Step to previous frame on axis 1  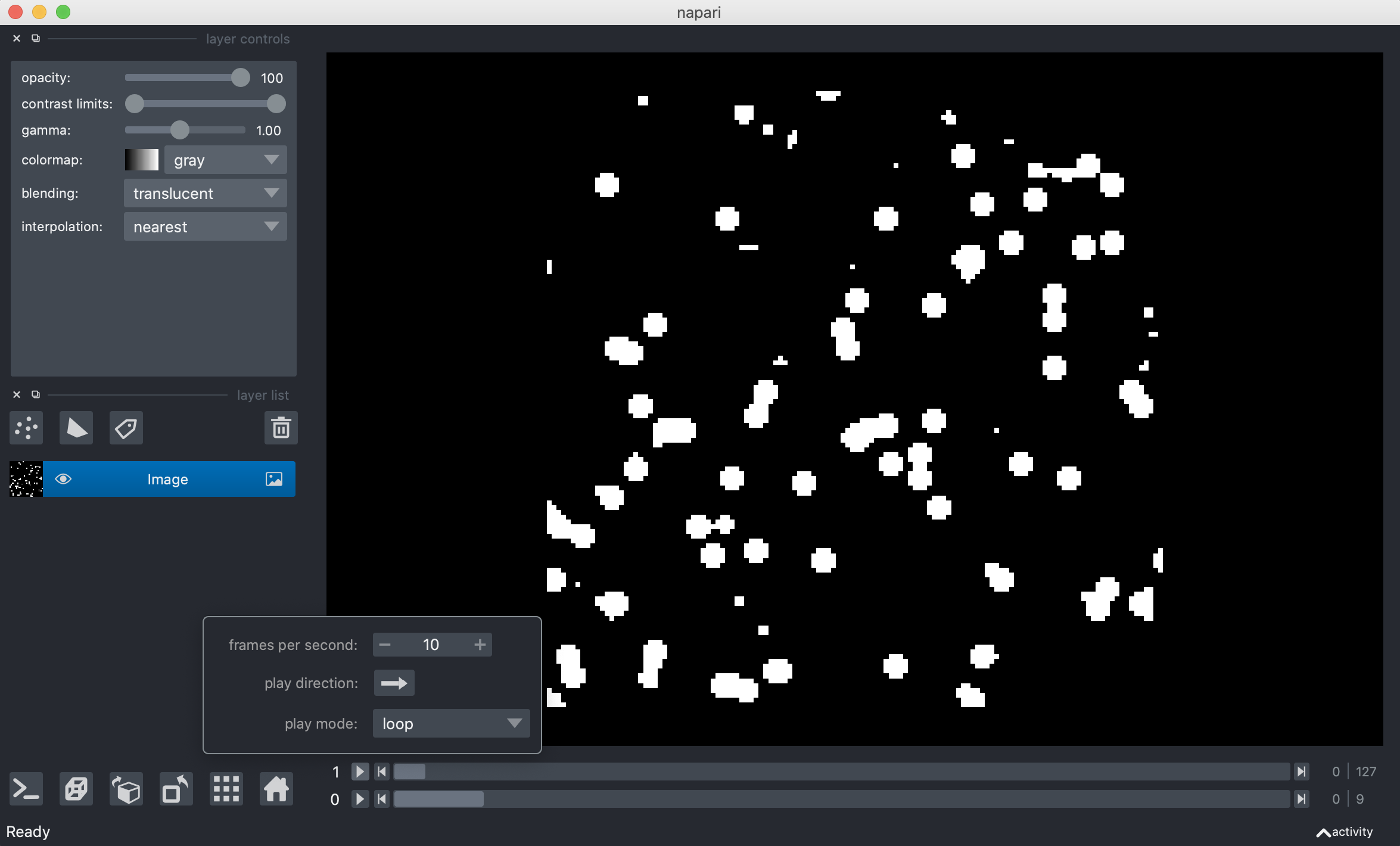tap(382, 772)
